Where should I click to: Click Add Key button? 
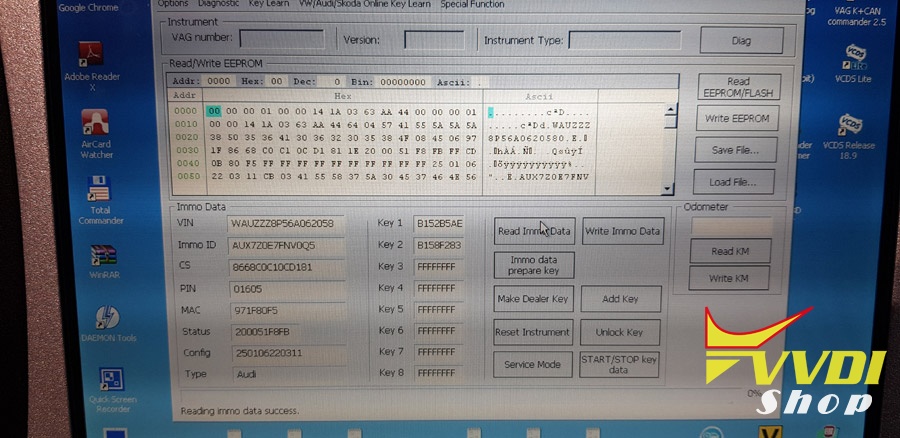[620, 299]
